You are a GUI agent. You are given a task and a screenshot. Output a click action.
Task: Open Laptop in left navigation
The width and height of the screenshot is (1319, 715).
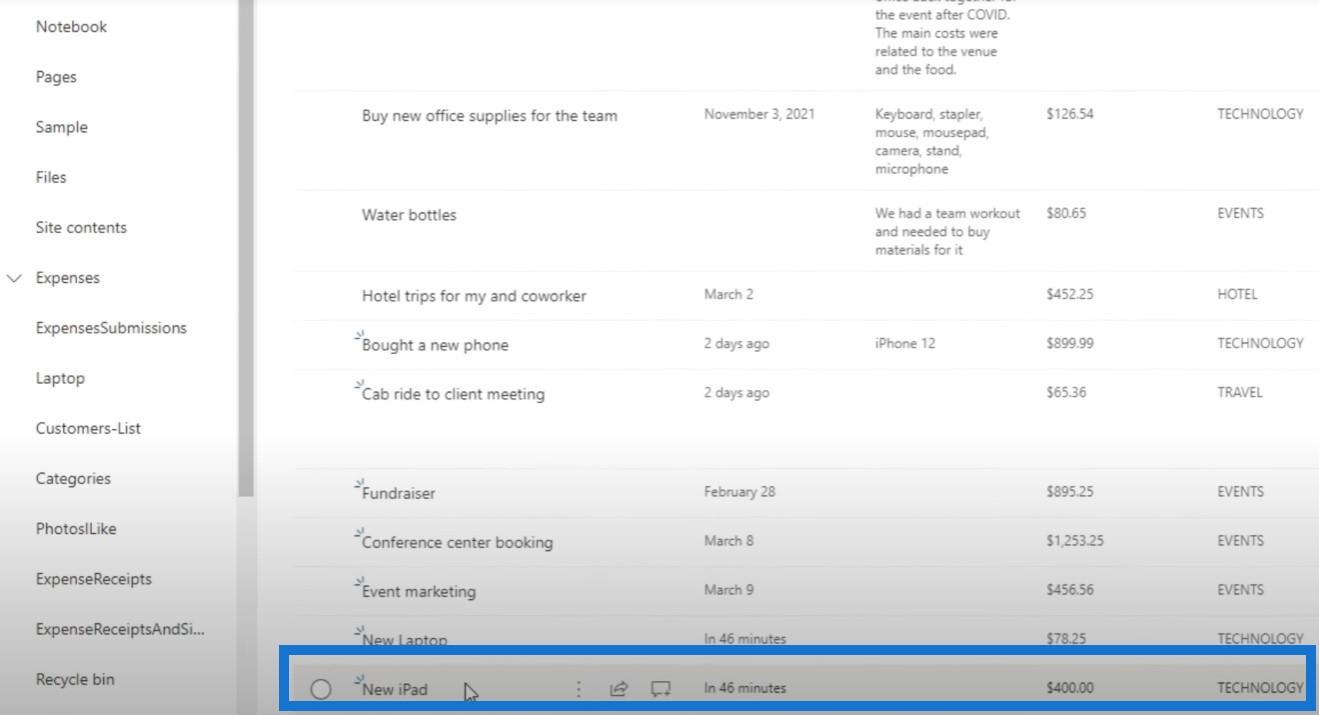[60, 378]
